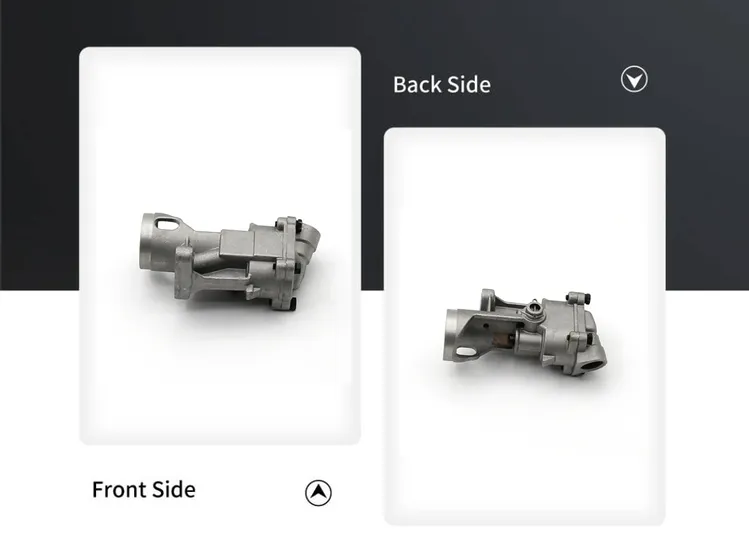The width and height of the screenshot is (749, 559).
Task: Click the bottom black bolt on front-side part
Action: (294, 303)
